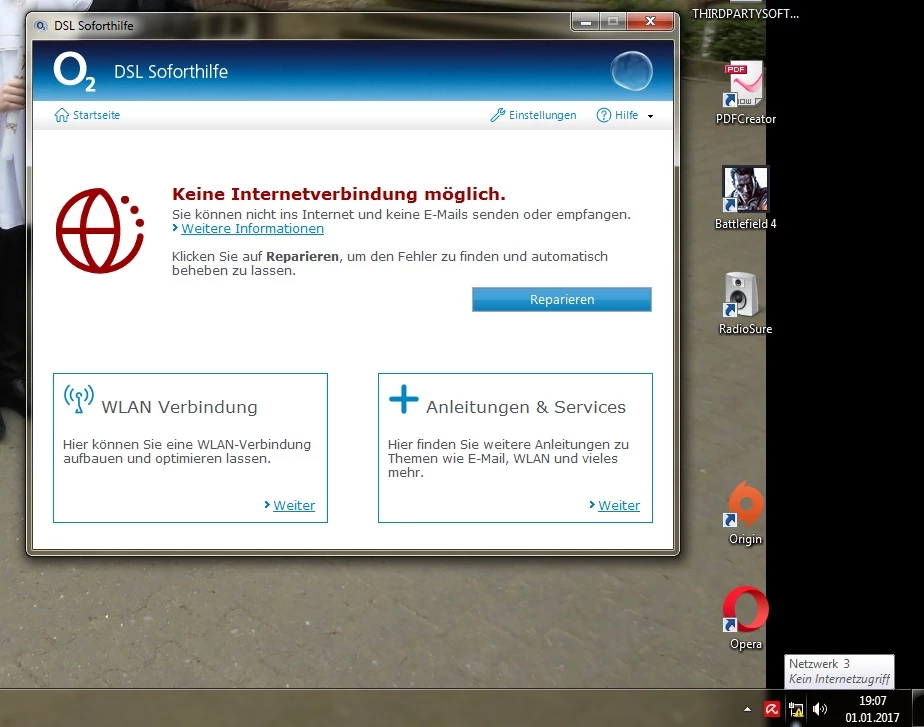Image resolution: width=924 pixels, height=727 pixels.
Task: Close the DSL Soforthilfe window
Action: pos(651,21)
